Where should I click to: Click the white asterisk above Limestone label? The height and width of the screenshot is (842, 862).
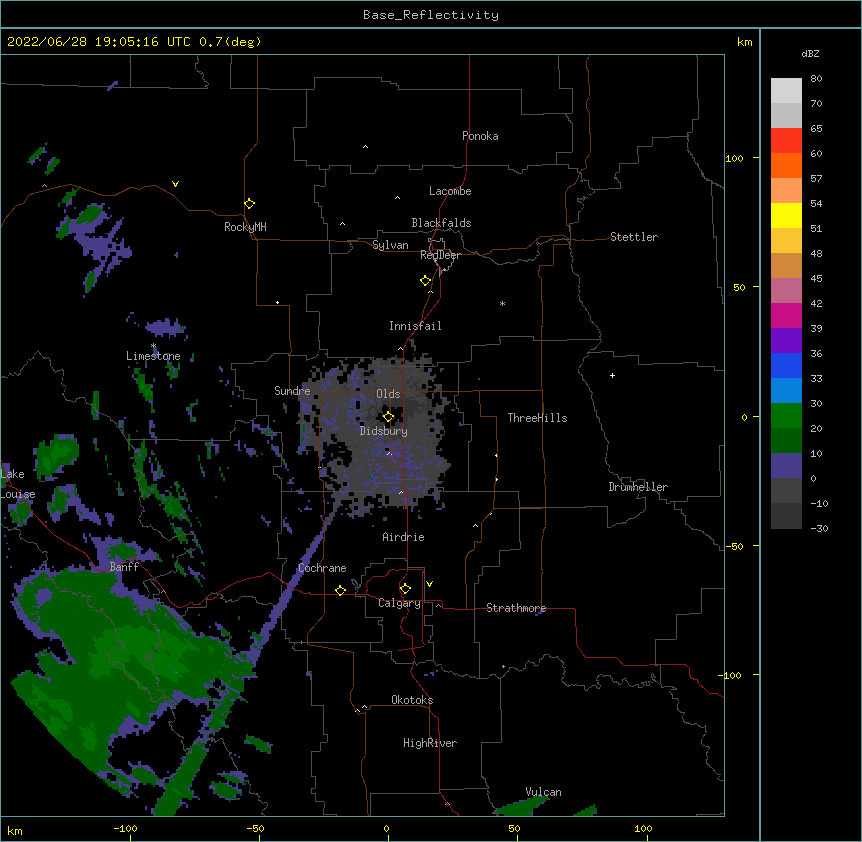[x=153, y=346]
